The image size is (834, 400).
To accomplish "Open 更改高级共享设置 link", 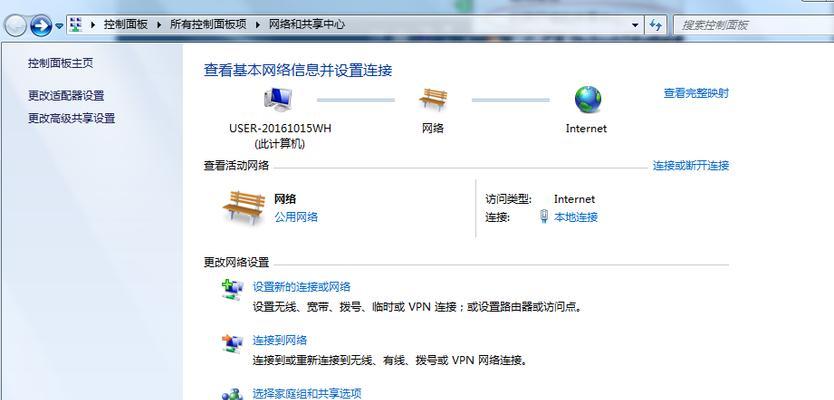I will point(71,118).
